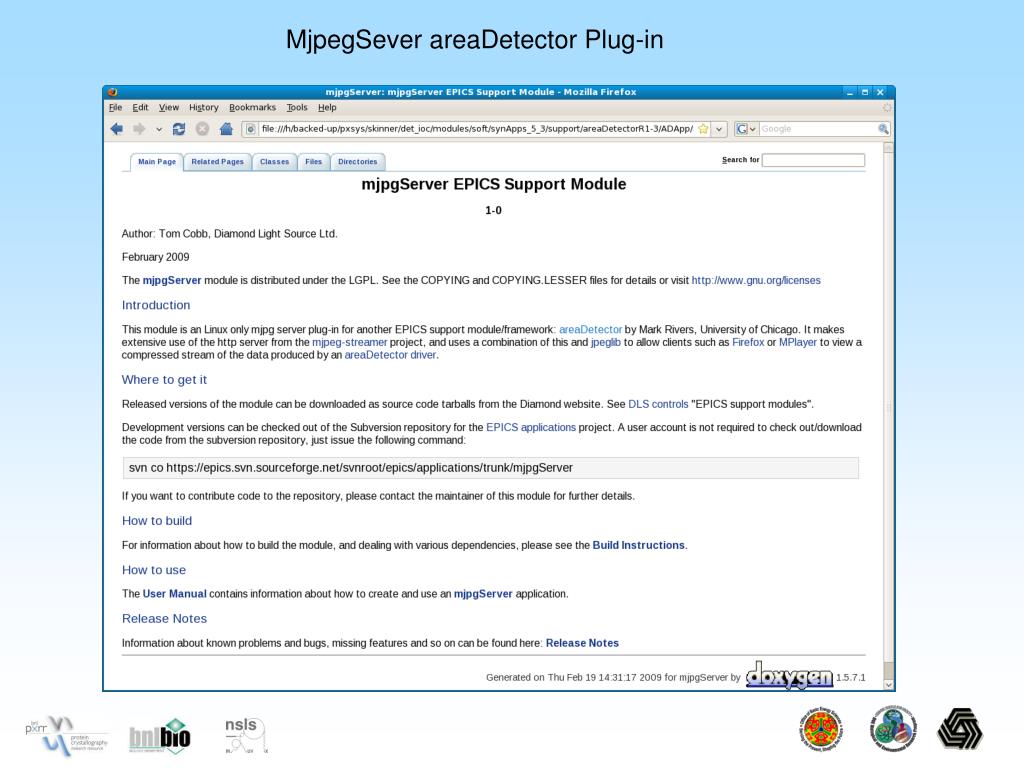Switch to the Classes tab
Image resolution: width=1024 pixels, height=768 pixels.
click(x=274, y=162)
